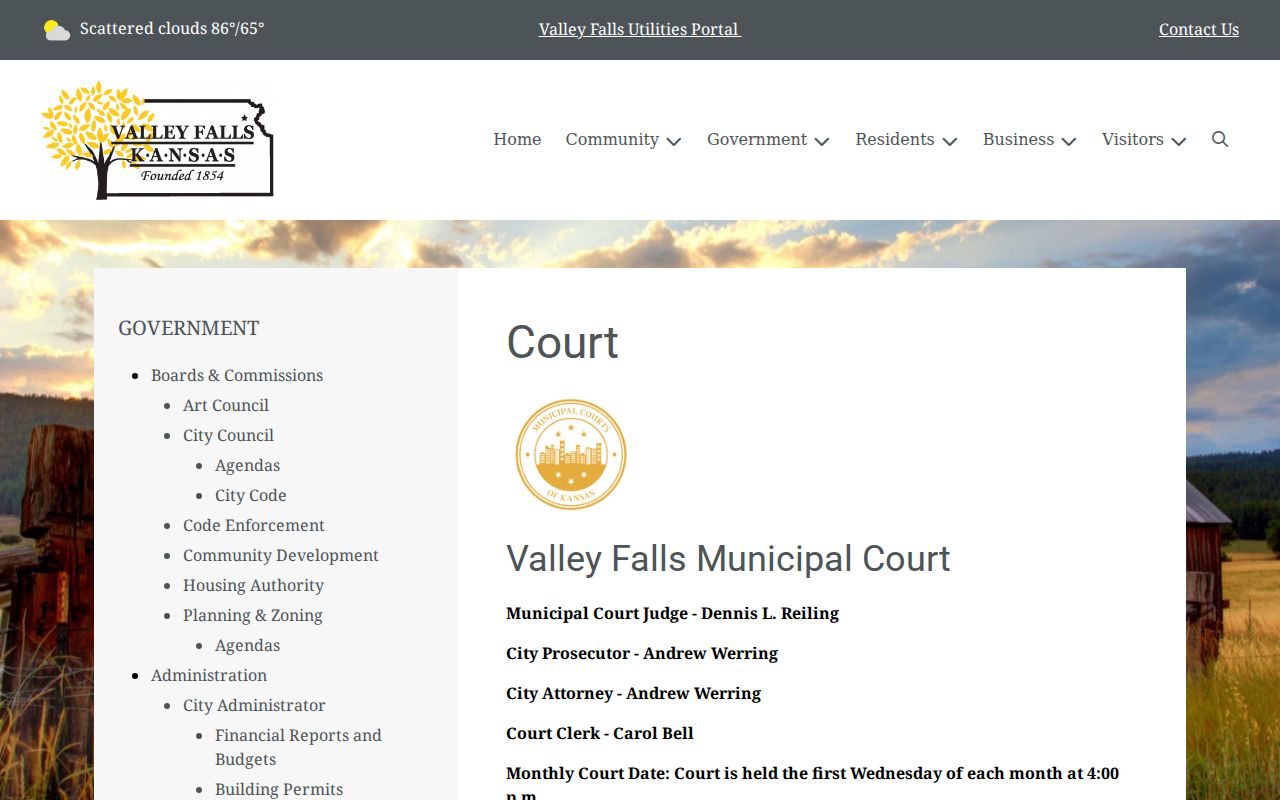1280x800 pixels.
Task: Open Agendas under Planning & Zoning
Action: pos(247,645)
